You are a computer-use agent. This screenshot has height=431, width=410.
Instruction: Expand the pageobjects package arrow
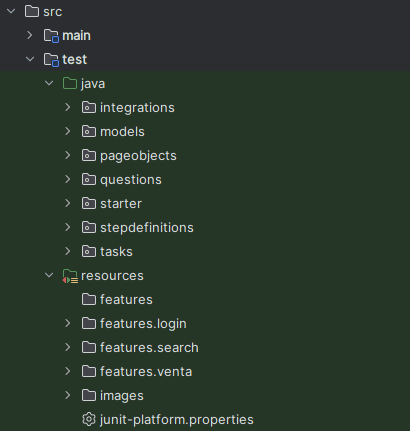(x=68, y=155)
